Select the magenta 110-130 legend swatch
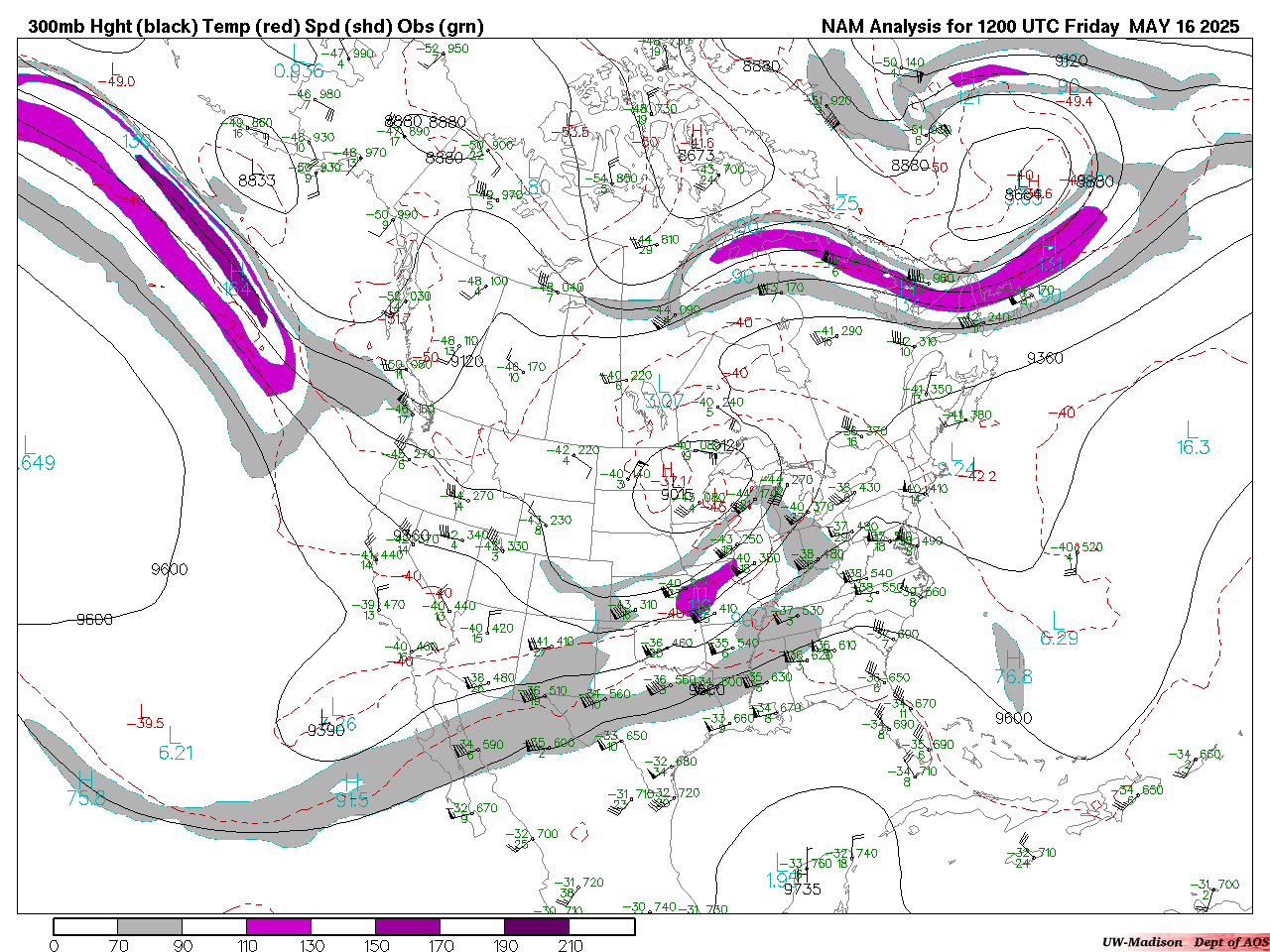 pyautogui.click(x=279, y=927)
